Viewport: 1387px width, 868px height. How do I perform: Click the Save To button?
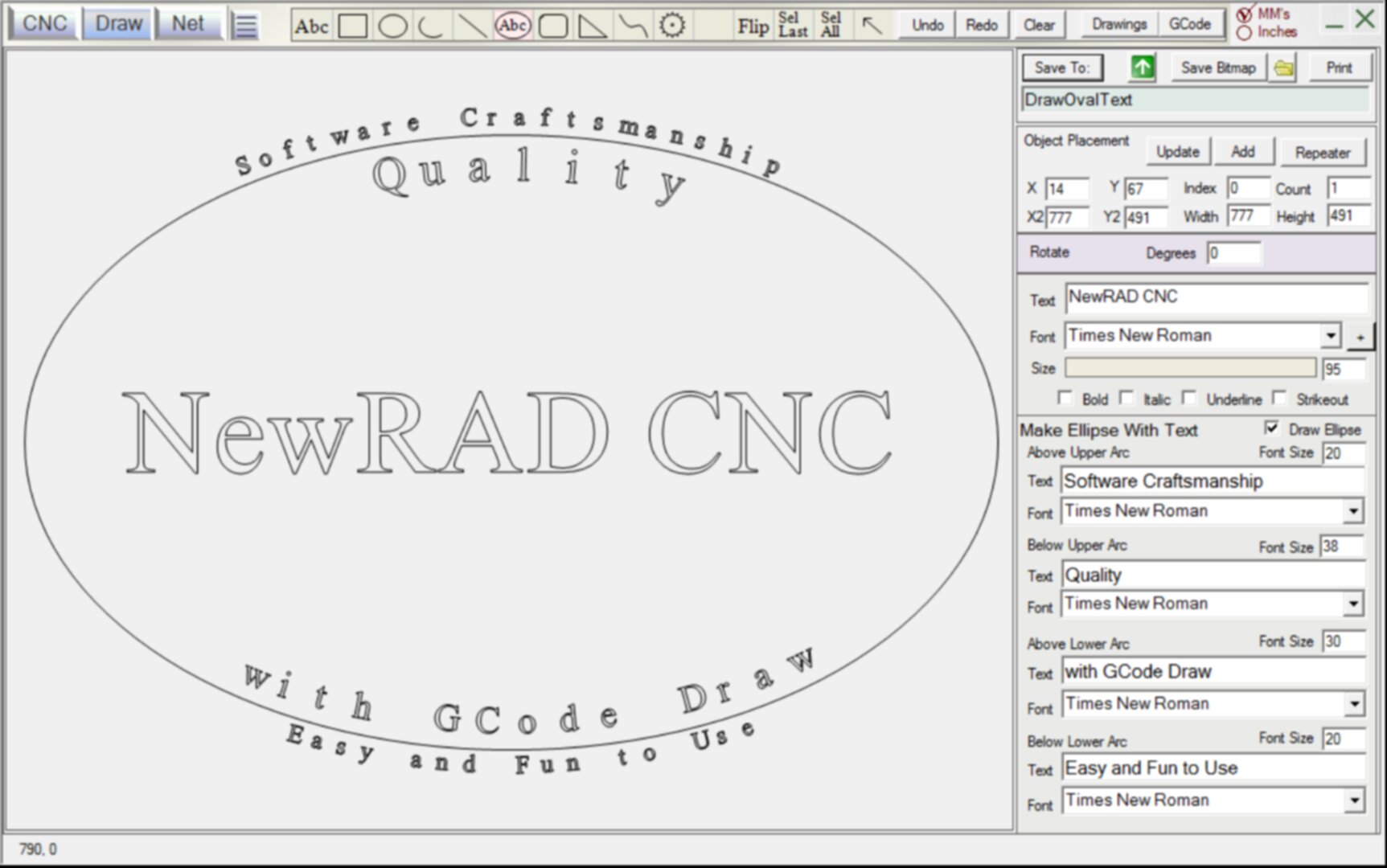(1062, 68)
